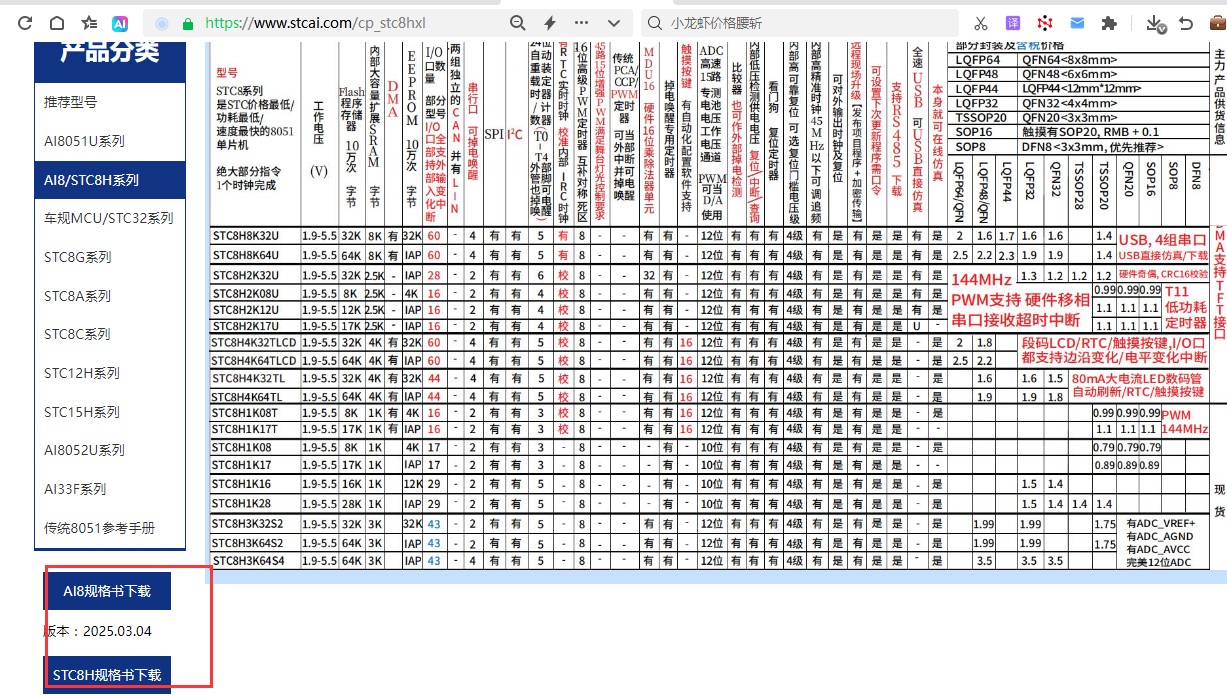
Task: Click the undo closed-tab arrow icon
Action: point(1187,22)
